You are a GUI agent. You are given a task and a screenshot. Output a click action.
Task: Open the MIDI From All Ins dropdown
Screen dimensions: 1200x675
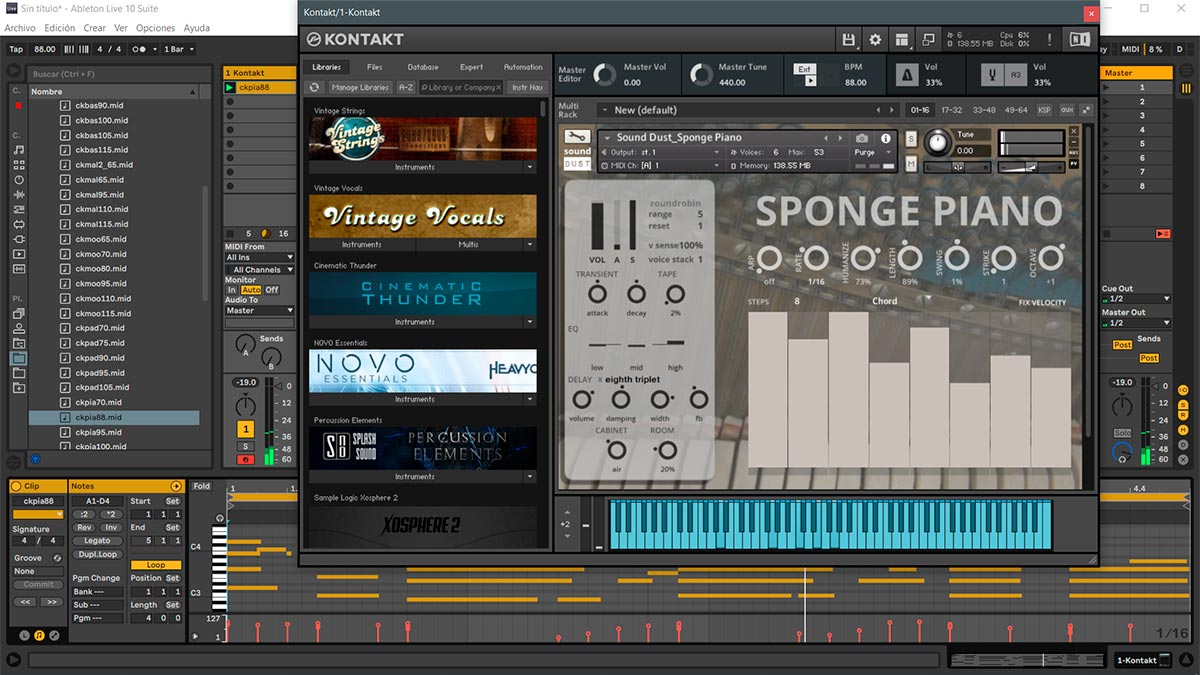pyautogui.click(x=260, y=257)
